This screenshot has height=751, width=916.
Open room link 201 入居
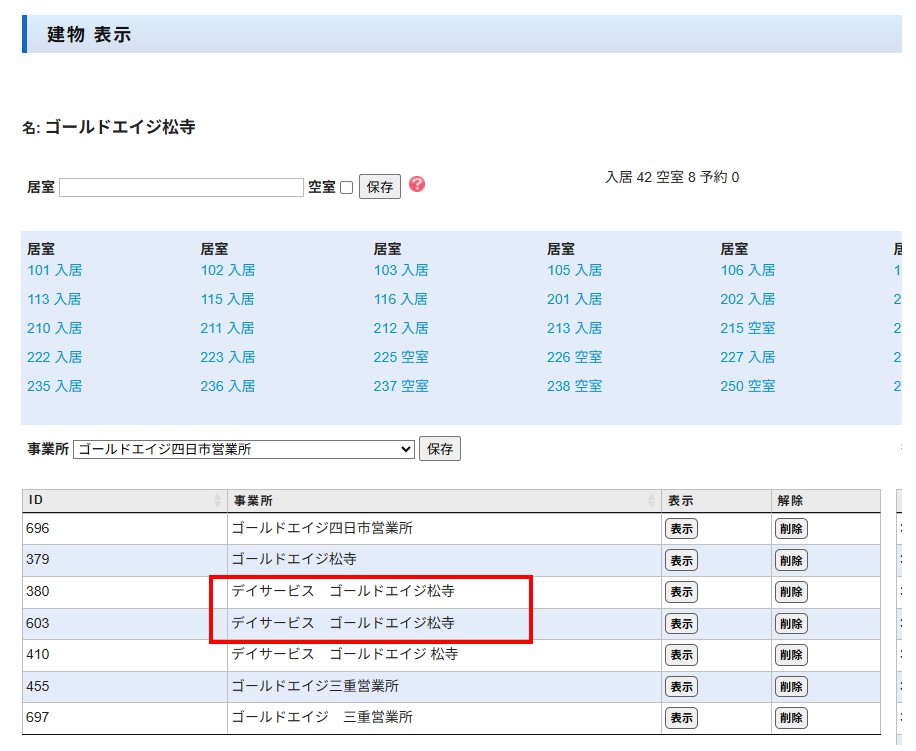574,300
